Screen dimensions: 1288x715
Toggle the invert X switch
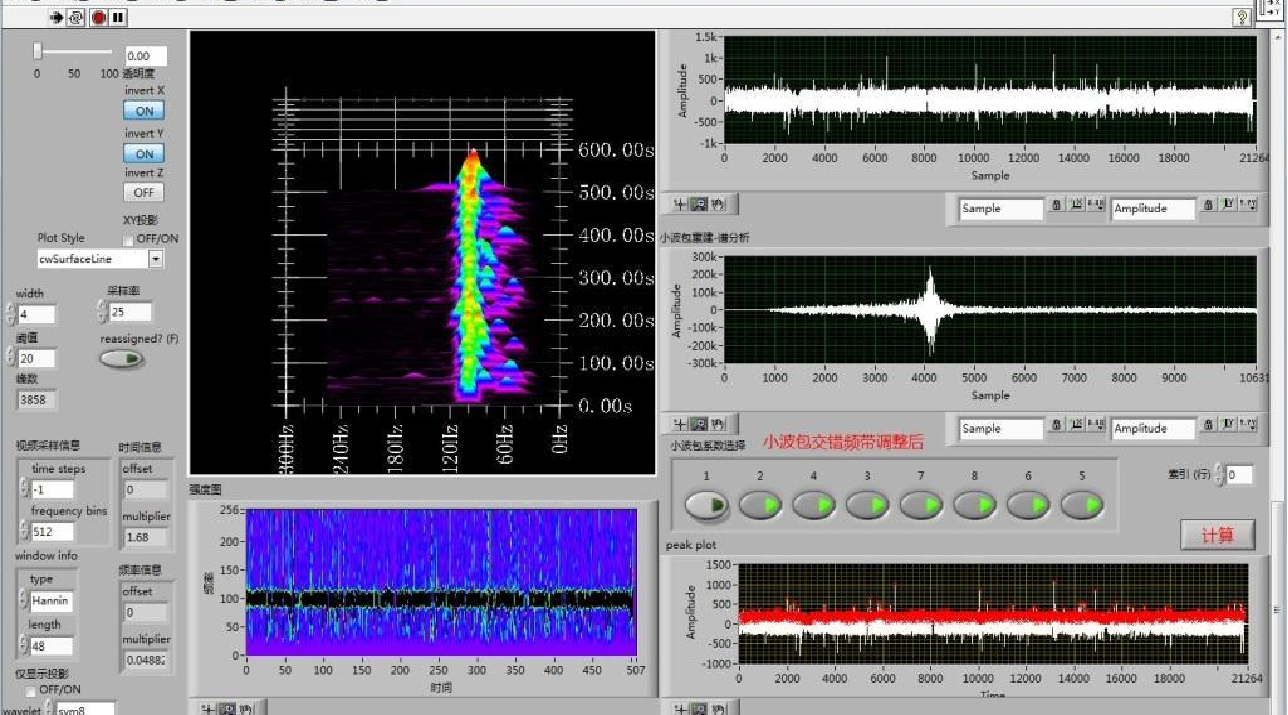pos(144,111)
